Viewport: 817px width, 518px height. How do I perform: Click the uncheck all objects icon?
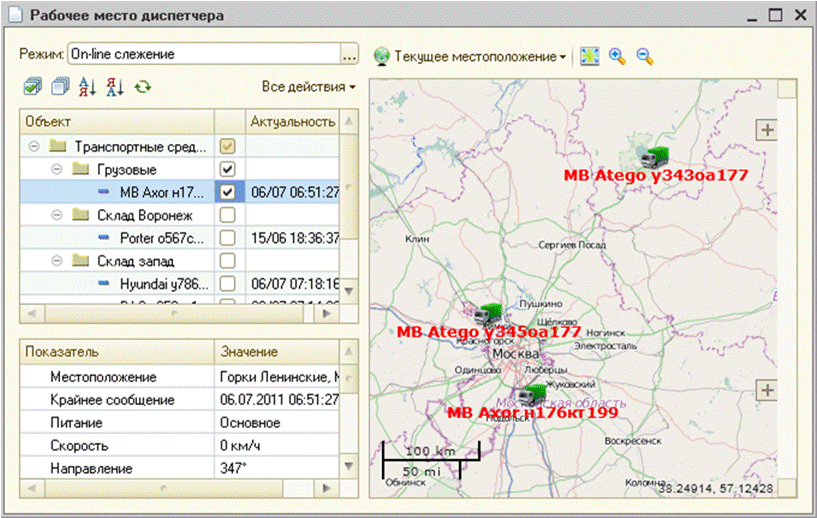[59, 88]
